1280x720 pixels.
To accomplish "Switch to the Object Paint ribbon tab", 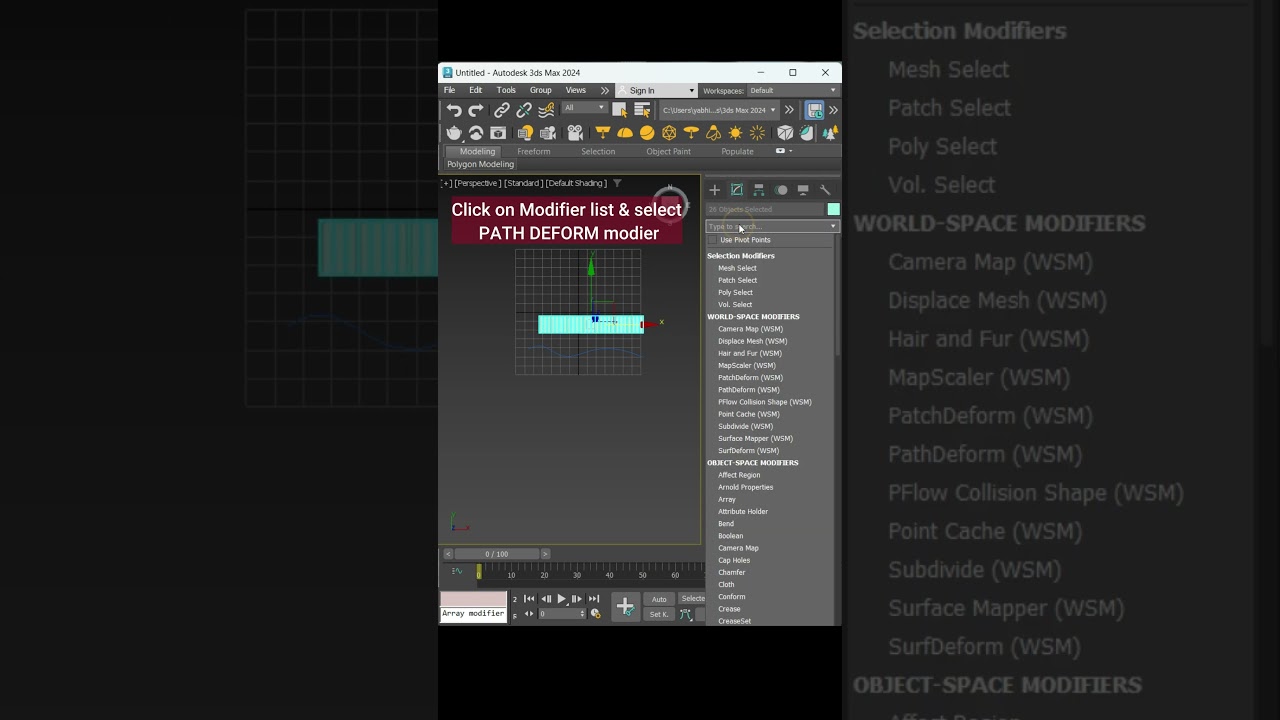I will (668, 152).
